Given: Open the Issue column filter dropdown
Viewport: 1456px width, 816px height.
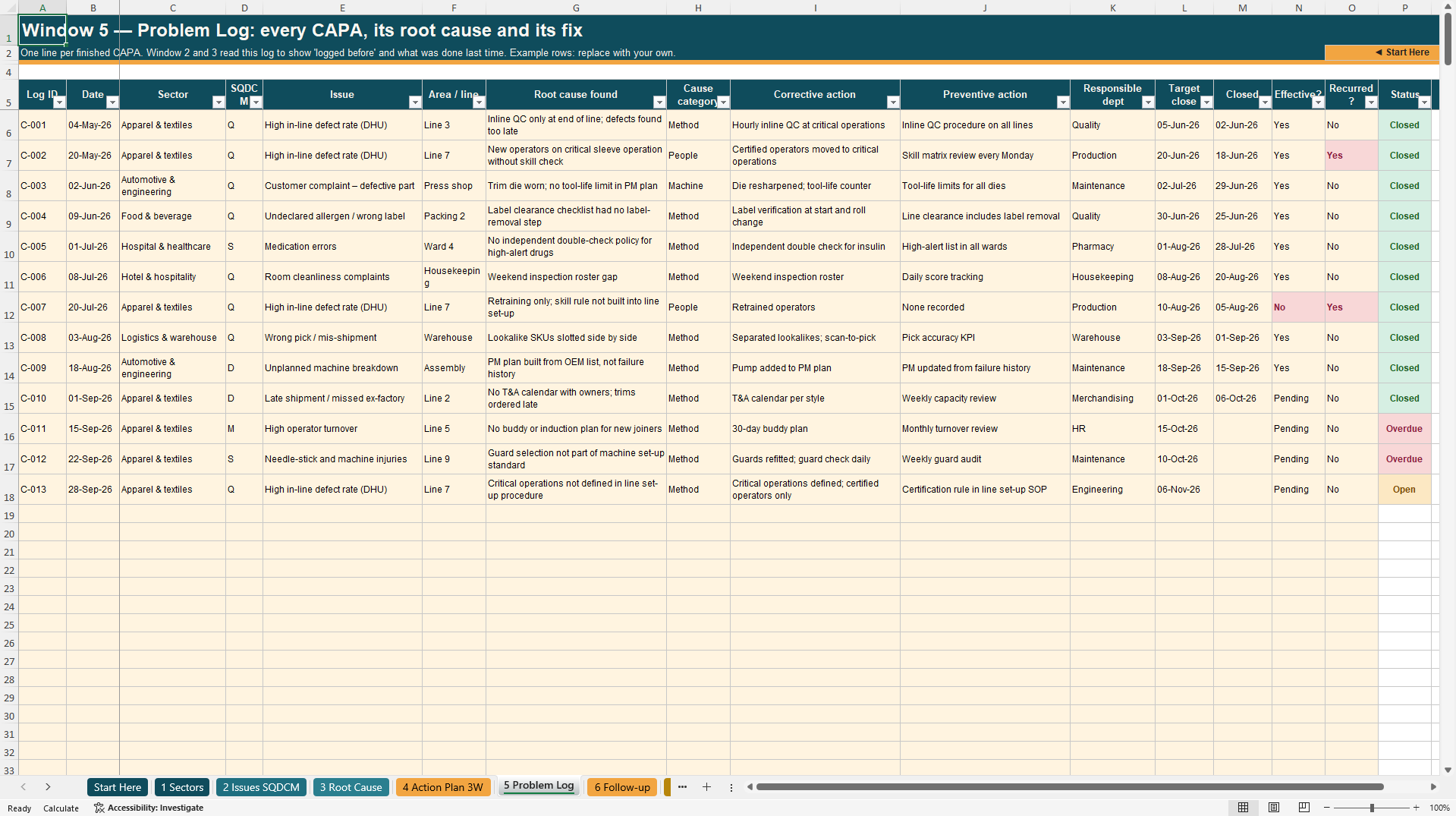Looking at the screenshot, I should pos(415,102).
